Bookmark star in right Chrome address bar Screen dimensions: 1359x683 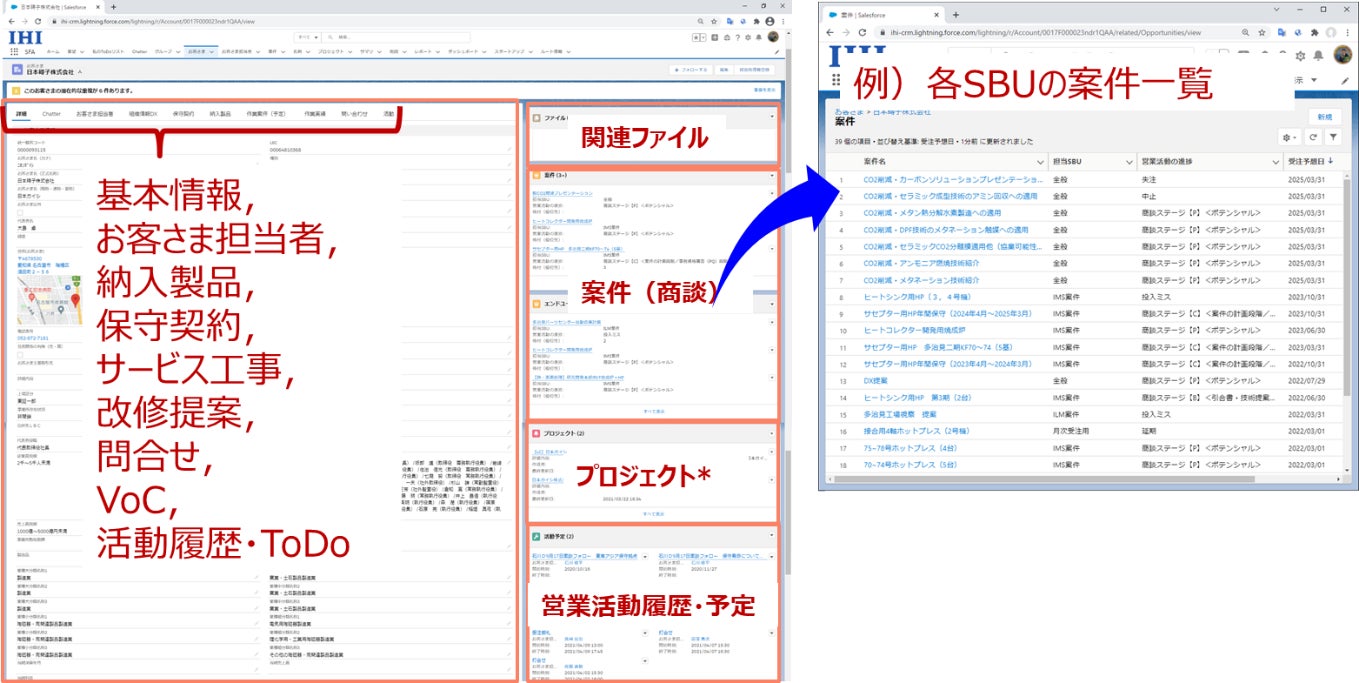[x=1264, y=32]
